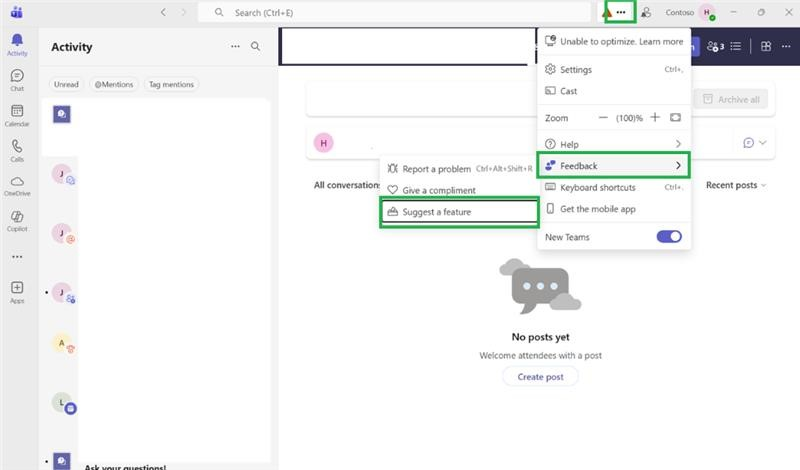Launch Copilot from left rail
800x470 pixels.
[17, 221]
